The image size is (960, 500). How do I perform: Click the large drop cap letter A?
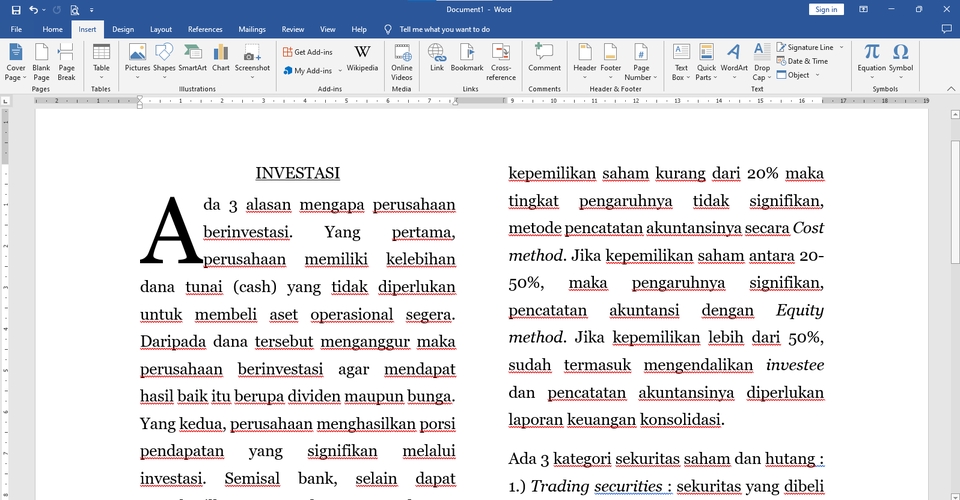coord(171,231)
